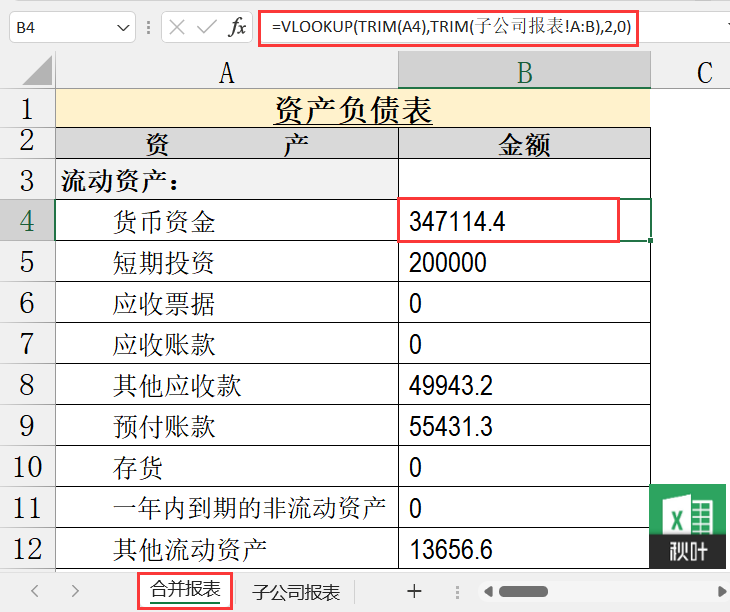Screen dimensions: 730x612
Task: Select cell with value 200000
Action: tap(524, 261)
